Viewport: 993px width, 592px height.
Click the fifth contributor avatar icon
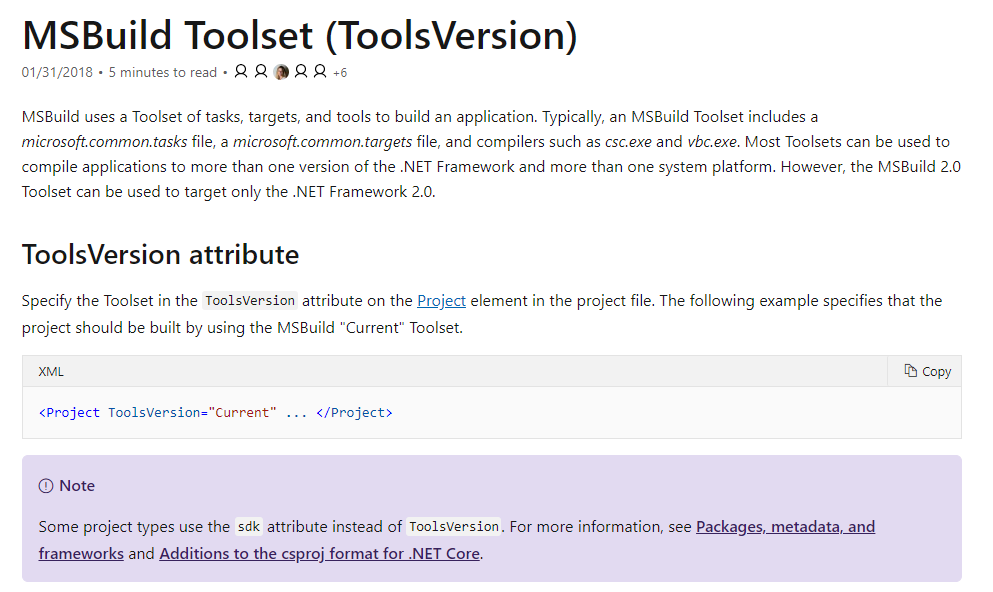(x=320, y=72)
